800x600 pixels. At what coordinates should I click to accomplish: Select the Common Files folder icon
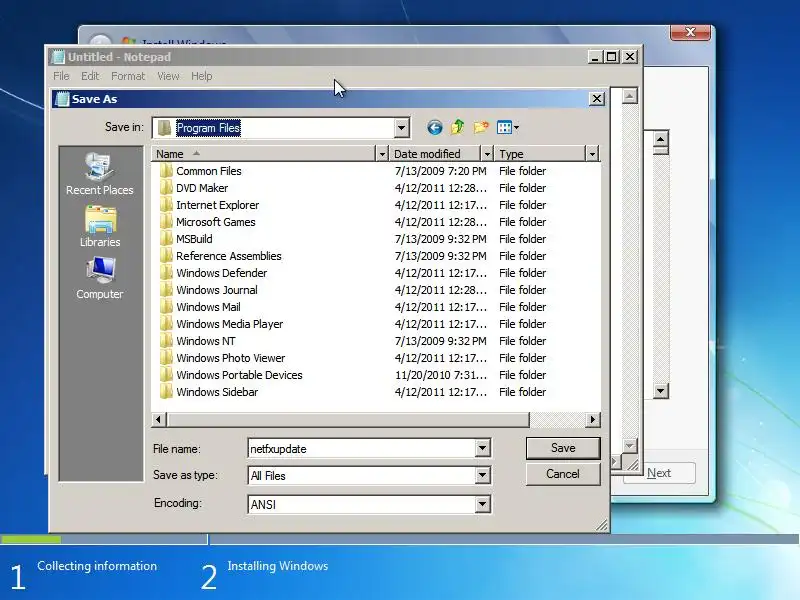coord(166,170)
